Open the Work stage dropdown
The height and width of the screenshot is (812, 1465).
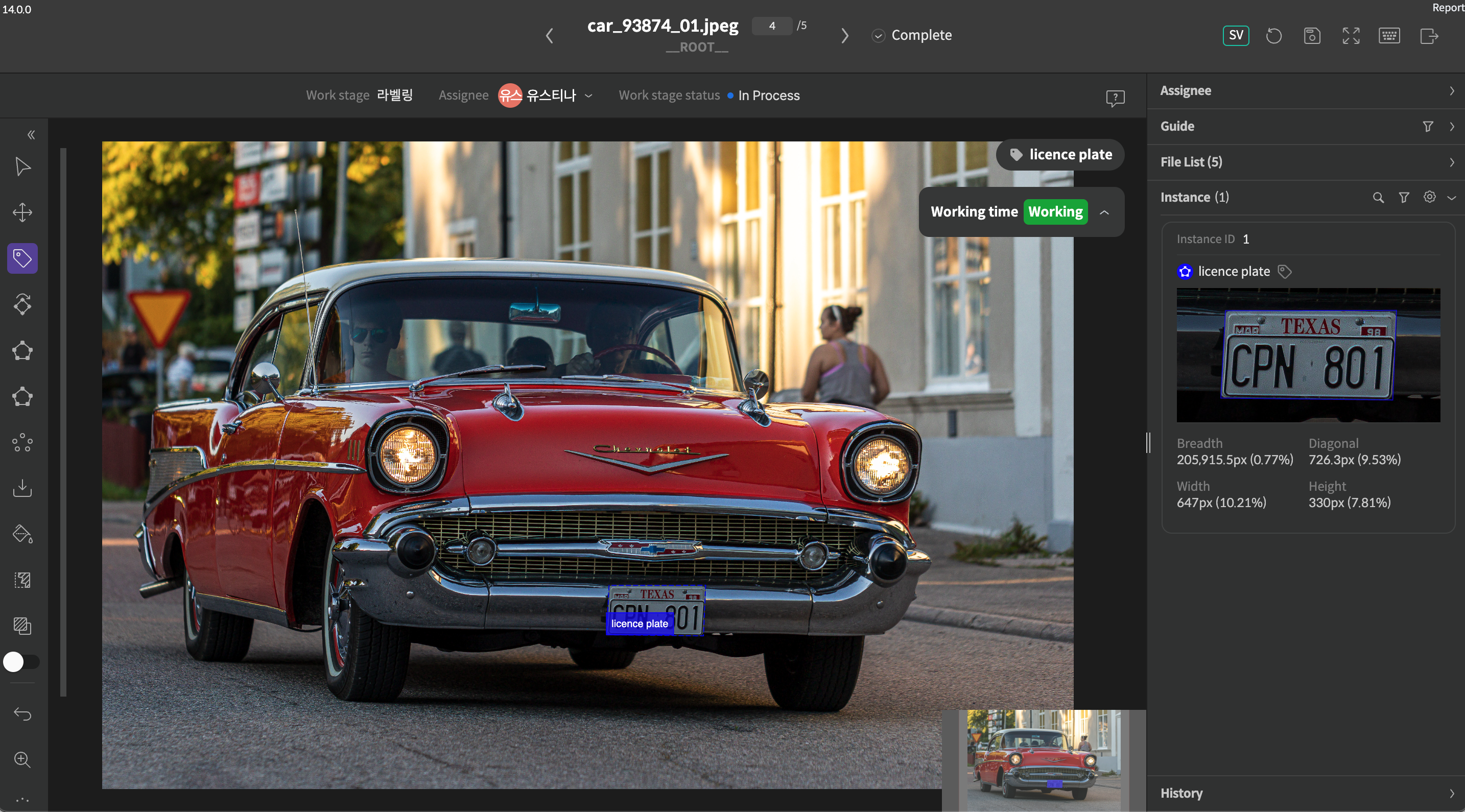(x=395, y=95)
